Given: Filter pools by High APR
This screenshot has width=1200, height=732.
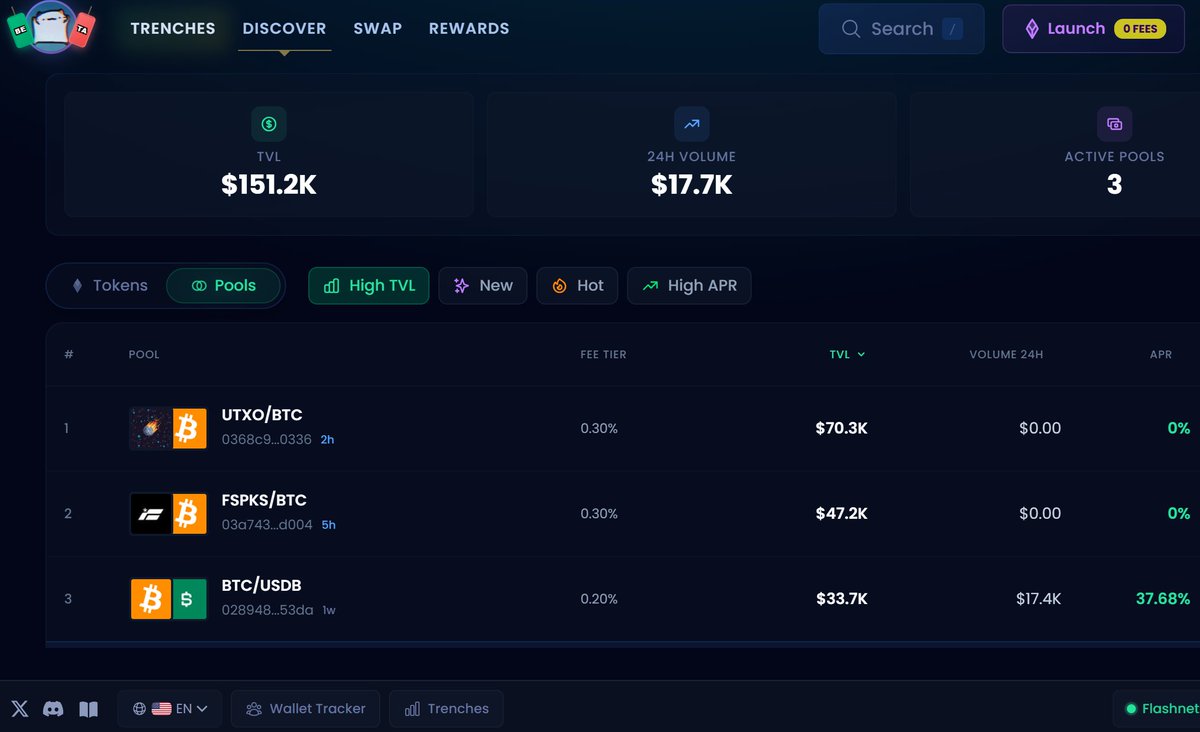Looking at the screenshot, I should [x=689, y=286].
